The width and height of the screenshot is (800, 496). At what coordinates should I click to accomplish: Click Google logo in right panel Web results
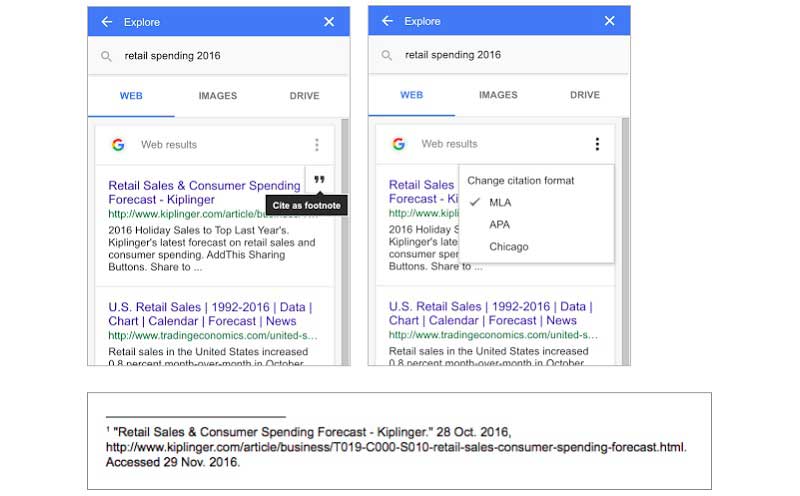tap(398, 144)
